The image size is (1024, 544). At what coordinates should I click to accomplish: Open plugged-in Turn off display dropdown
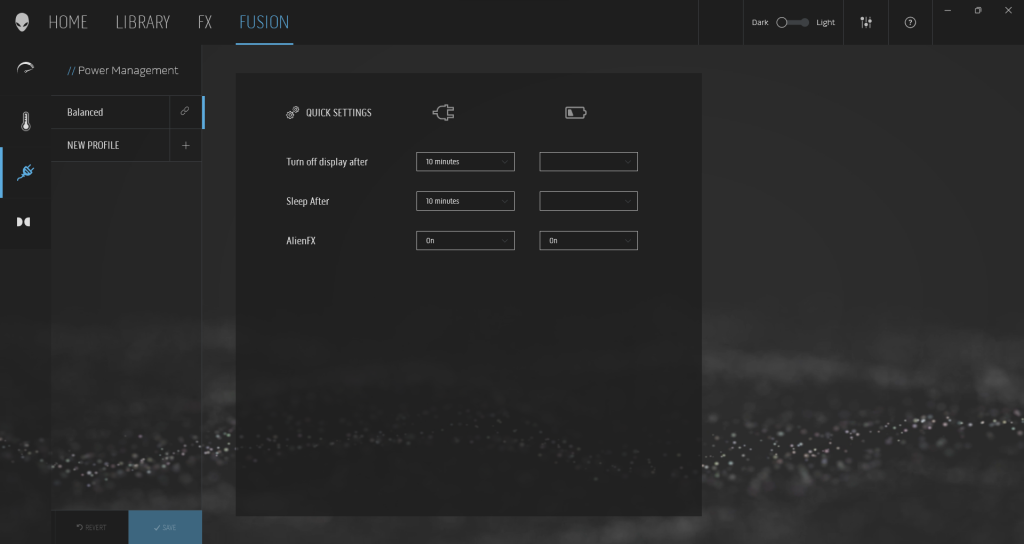[x=465, y=161]
